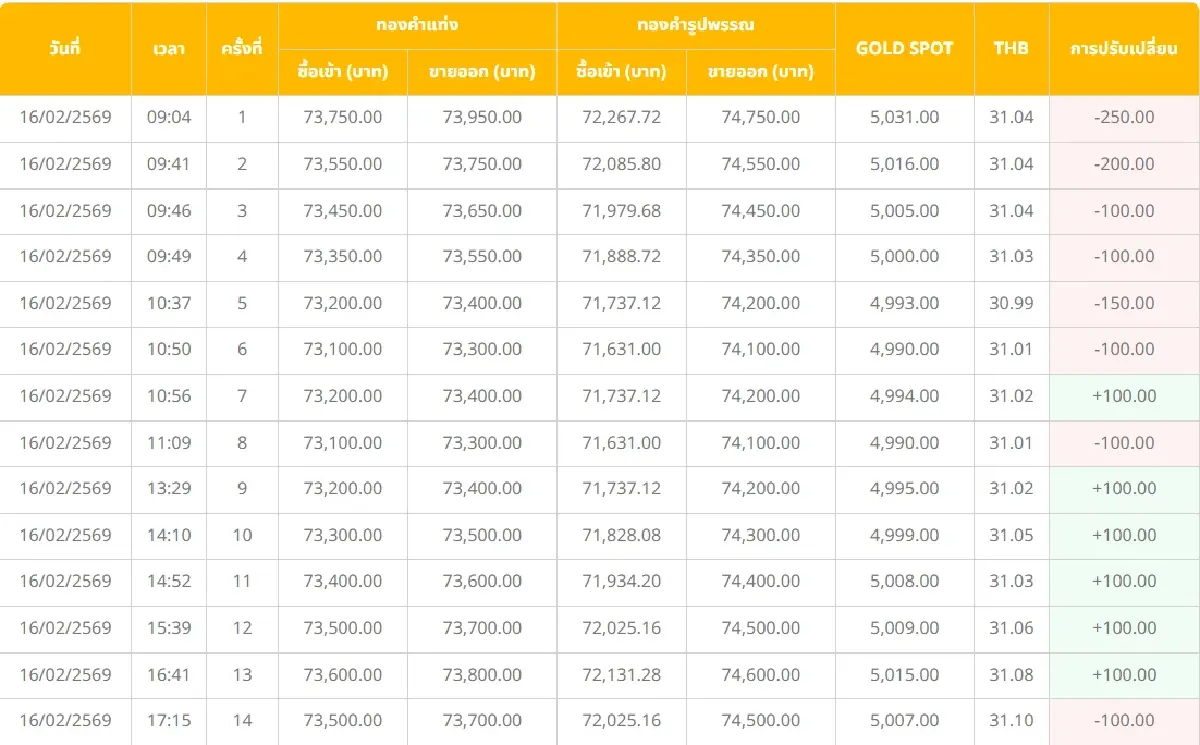Click the เวลา column header
This screenshot has width=1200, height=745.
169,48
